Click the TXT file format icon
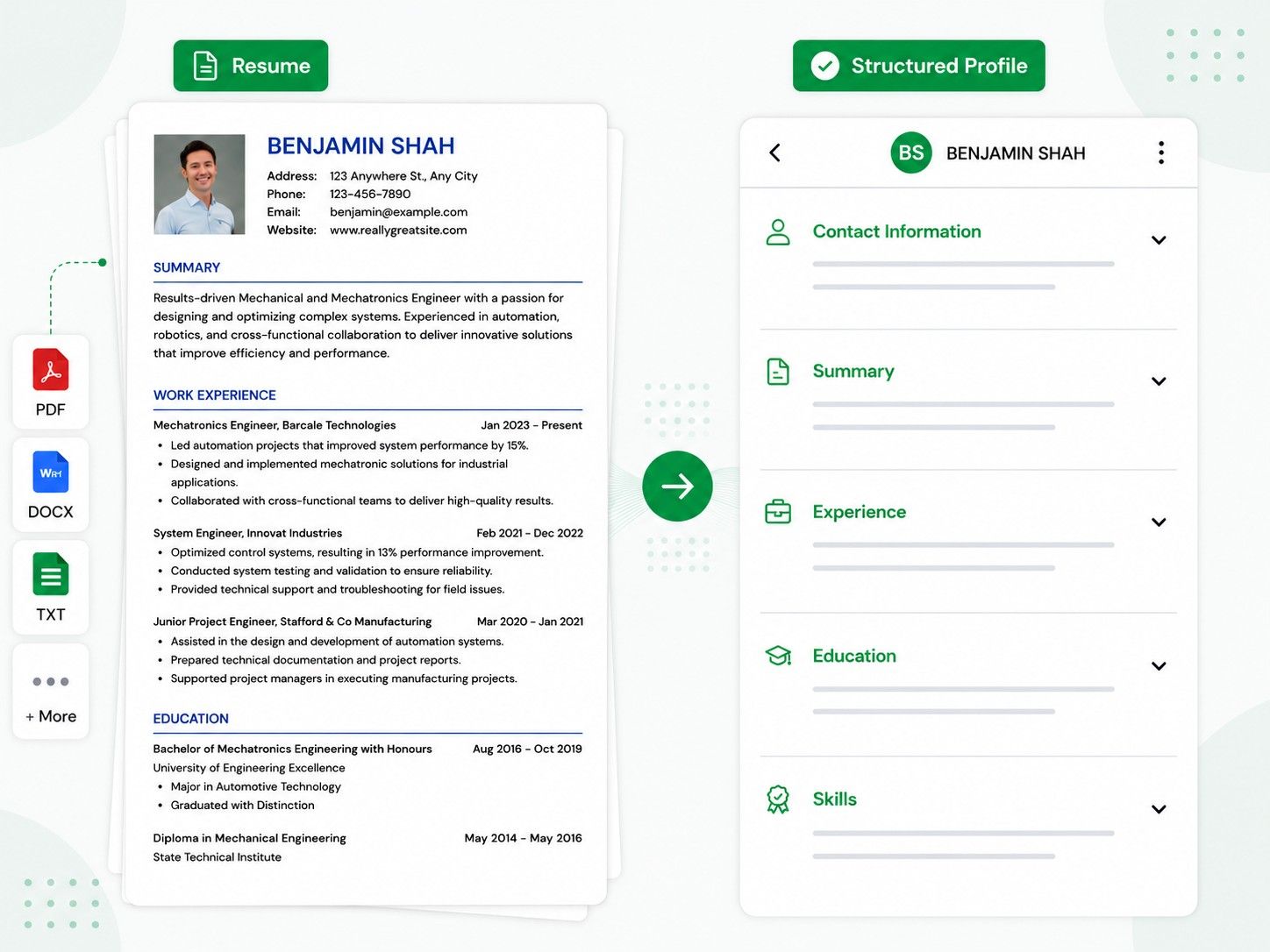 point(51,574)
